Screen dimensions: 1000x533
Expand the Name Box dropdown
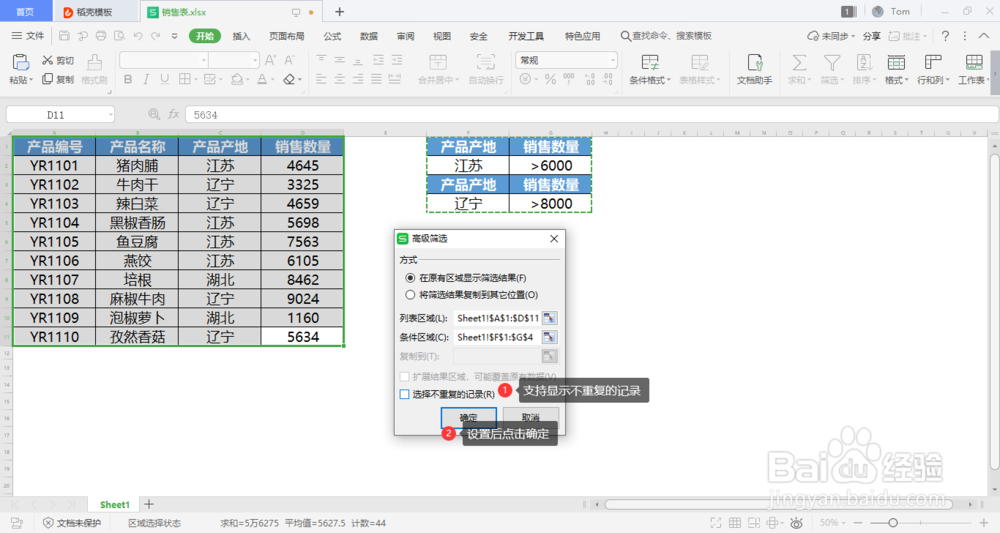(110, 115)
